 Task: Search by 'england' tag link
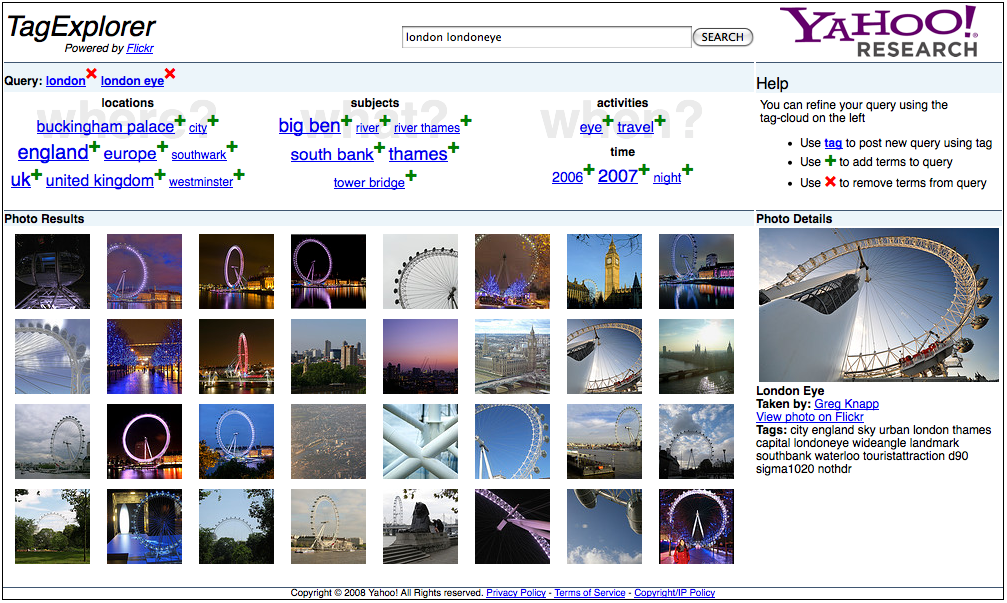coord(53,153)
